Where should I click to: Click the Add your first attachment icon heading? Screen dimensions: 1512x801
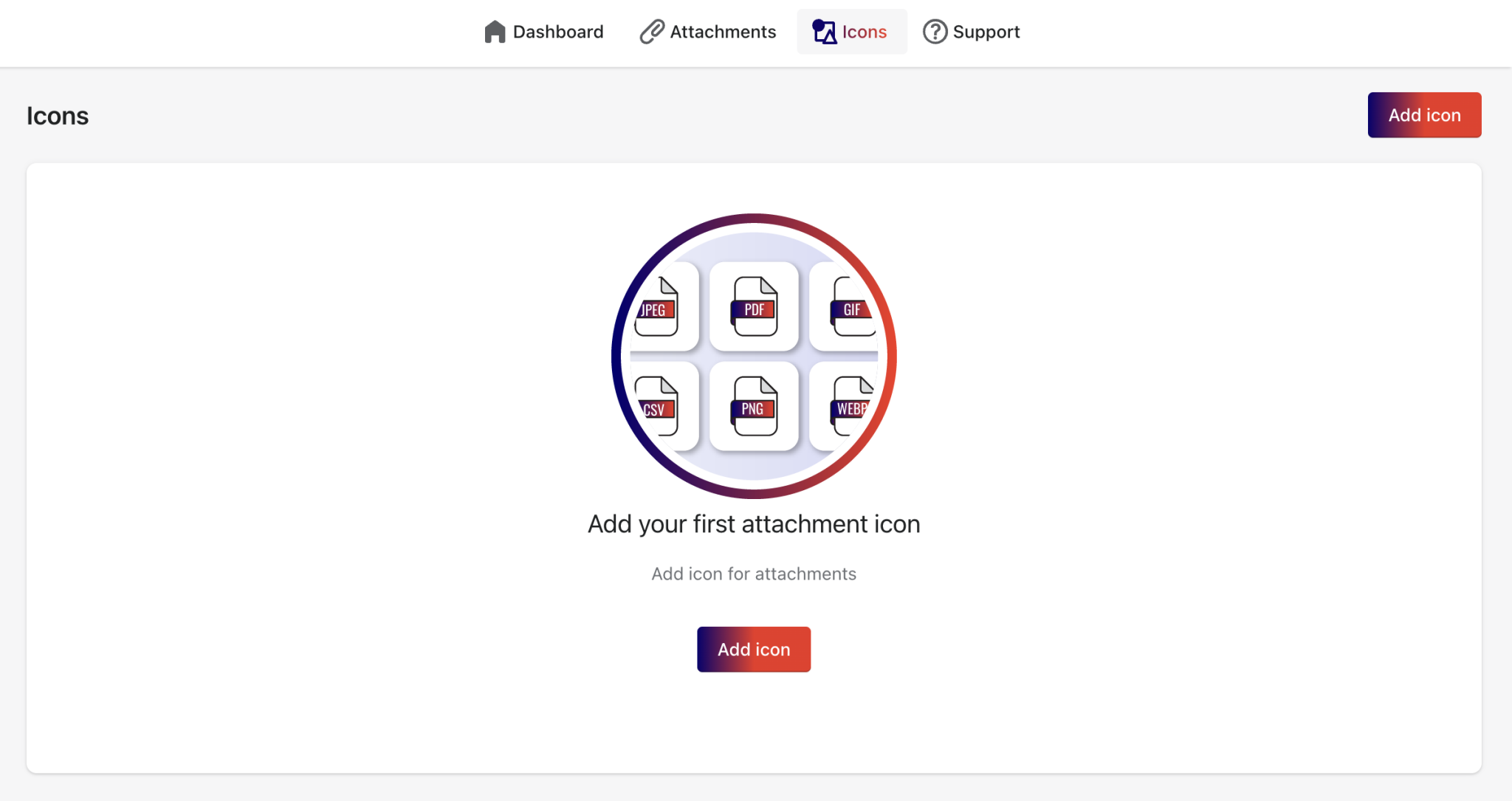pyautogui.click(x=753, y=523)
